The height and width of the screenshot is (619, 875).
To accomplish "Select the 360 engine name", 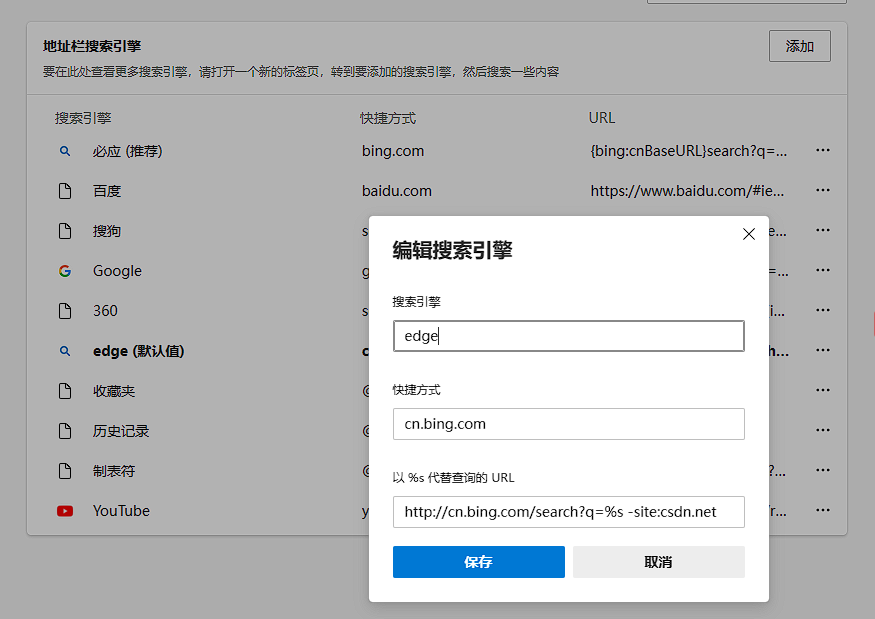I will click(x=105, y=311).
